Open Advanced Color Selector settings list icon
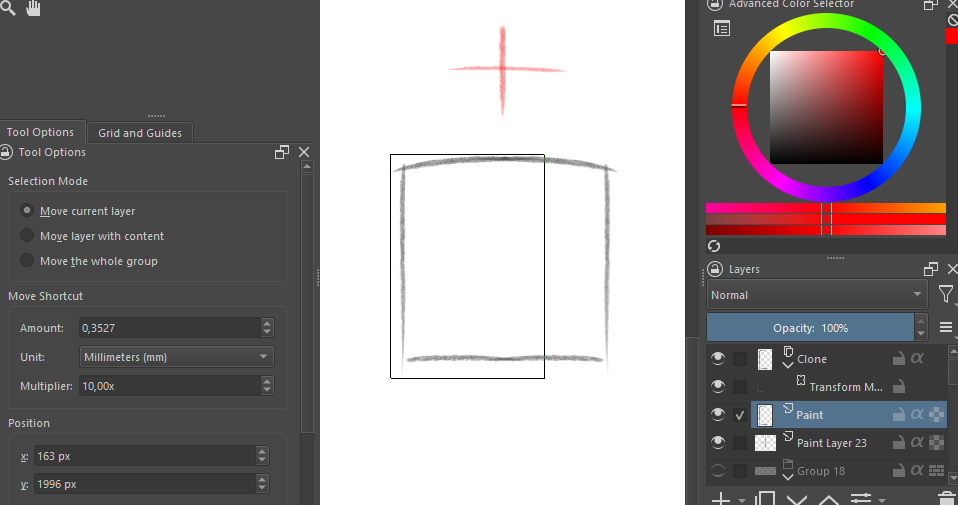 pyautogui.click(x=722, y=29)
